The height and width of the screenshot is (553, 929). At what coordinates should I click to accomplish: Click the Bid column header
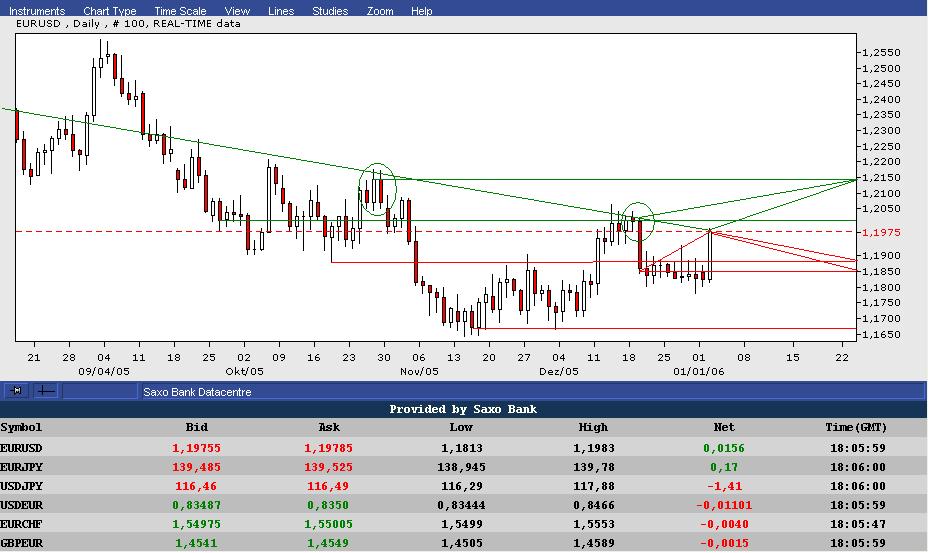point(196,427)
